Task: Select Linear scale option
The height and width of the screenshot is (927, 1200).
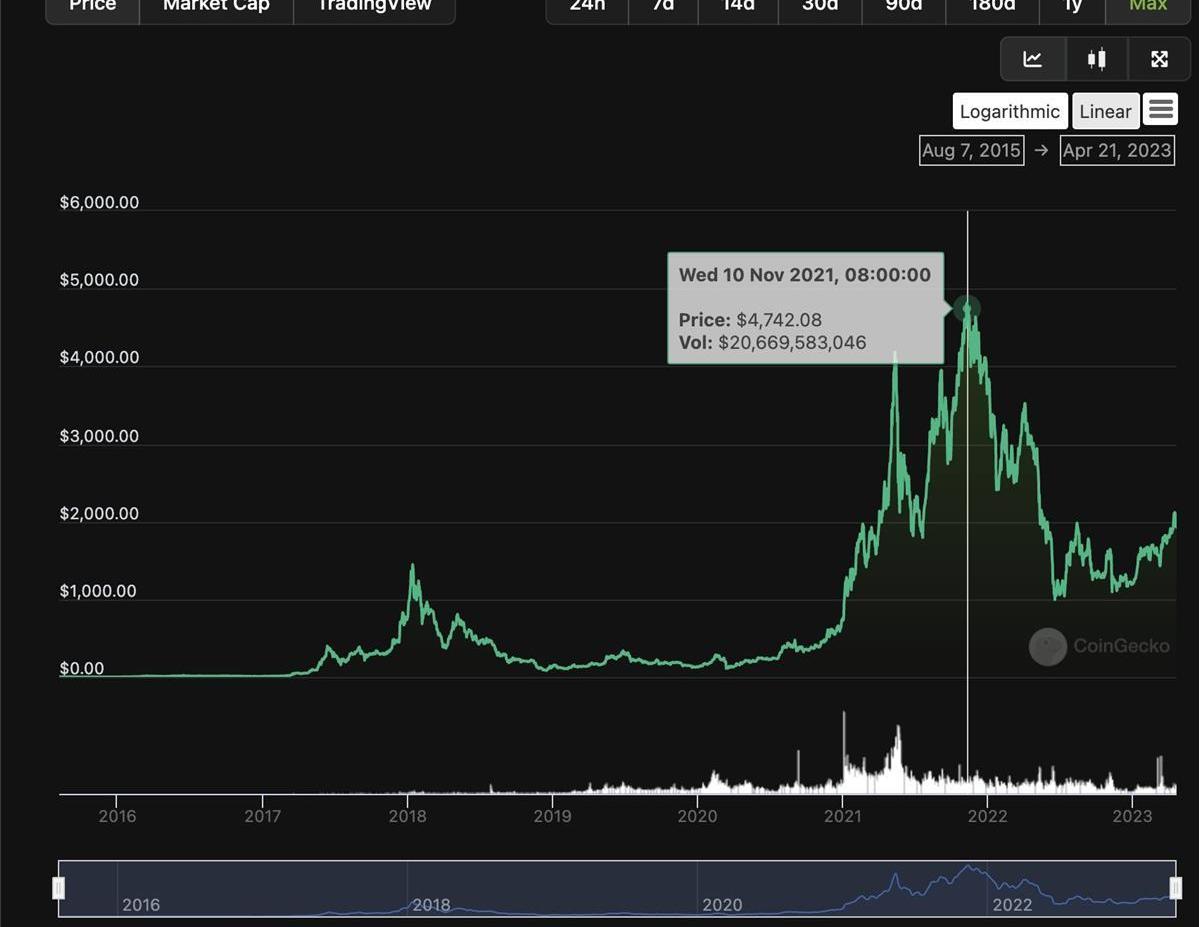Action: click(1105, 112)
